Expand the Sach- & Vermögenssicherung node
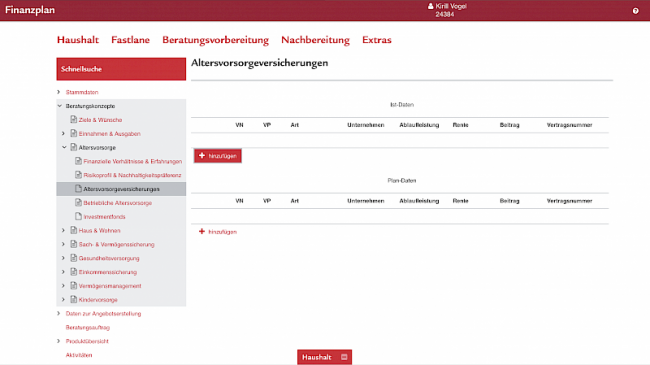Screen dimensions: 650x365 pos(63,244)
